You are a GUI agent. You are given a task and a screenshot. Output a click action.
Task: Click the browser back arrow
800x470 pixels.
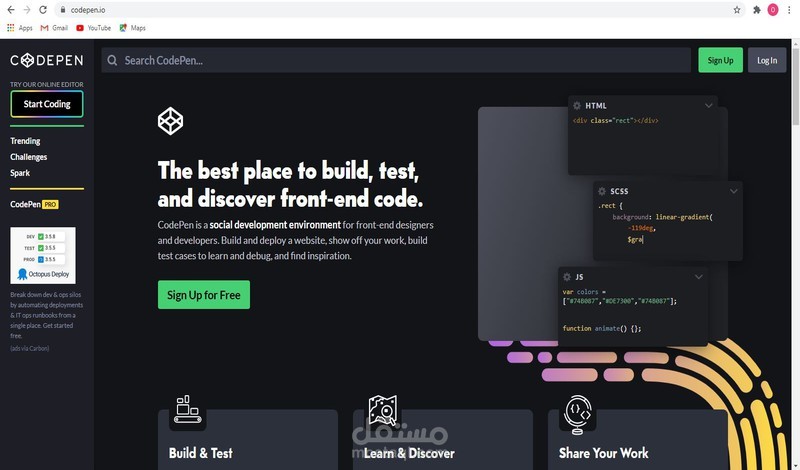point(10,10)
